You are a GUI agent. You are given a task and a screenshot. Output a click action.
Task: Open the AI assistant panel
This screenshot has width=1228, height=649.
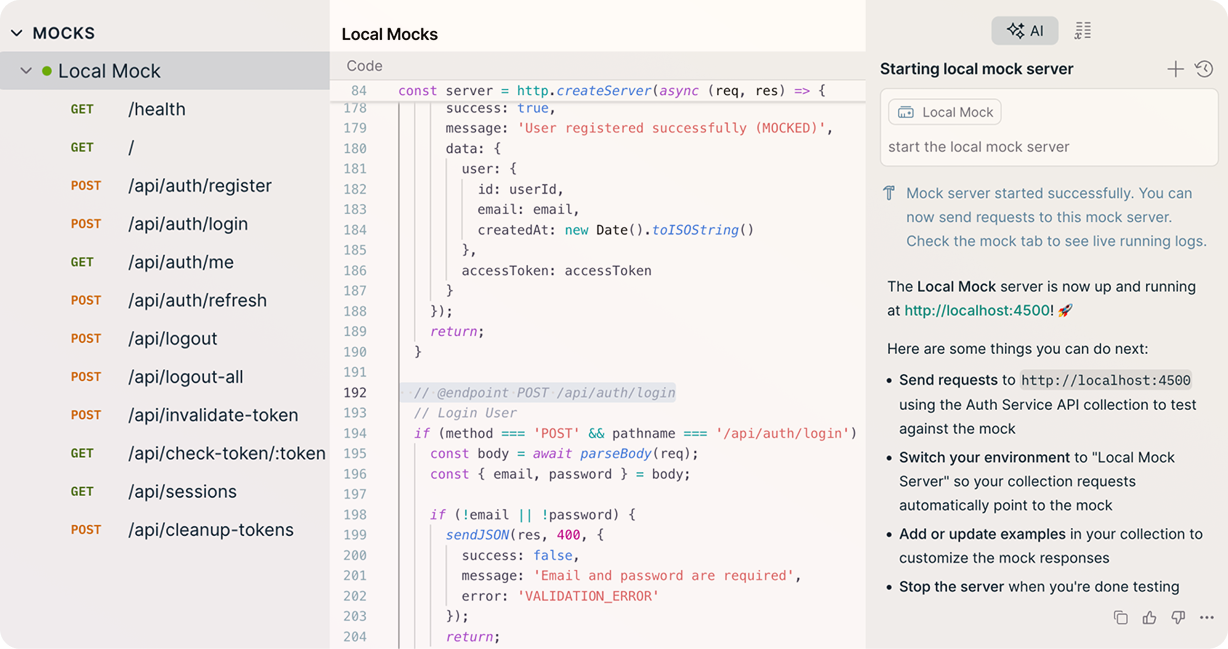pyautogui.click(x=1024, y=30)
